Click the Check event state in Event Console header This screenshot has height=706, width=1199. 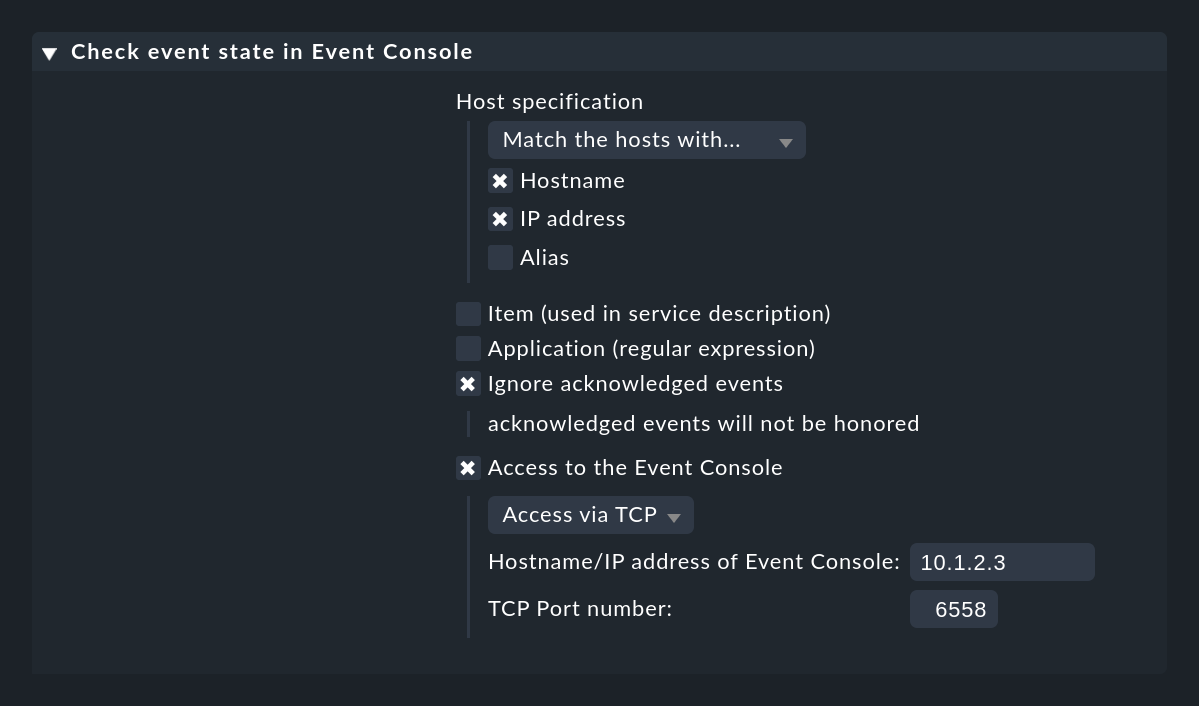(x=272, y=51)
